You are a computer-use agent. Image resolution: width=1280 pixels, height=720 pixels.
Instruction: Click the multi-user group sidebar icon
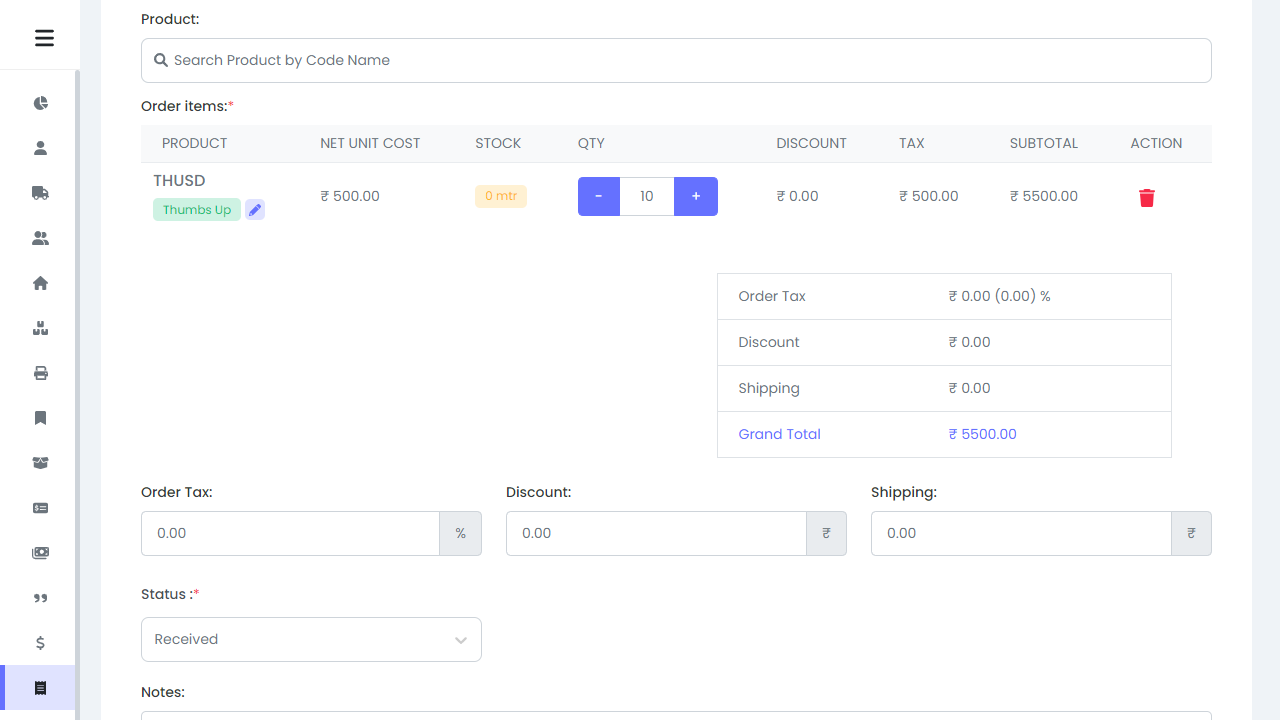point(40,238)
